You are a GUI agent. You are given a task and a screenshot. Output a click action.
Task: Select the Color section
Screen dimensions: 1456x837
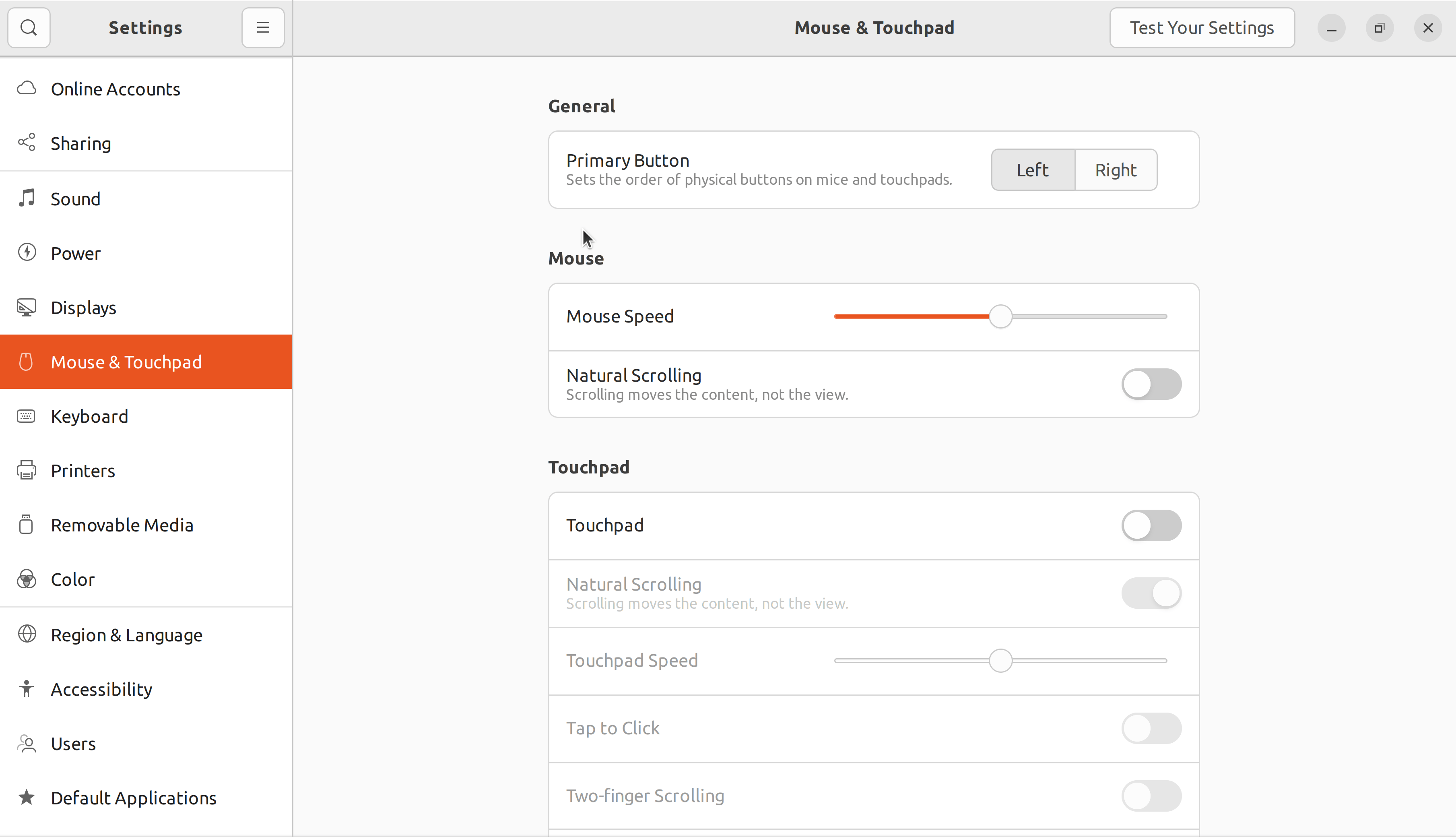click(x=73, y=579)
